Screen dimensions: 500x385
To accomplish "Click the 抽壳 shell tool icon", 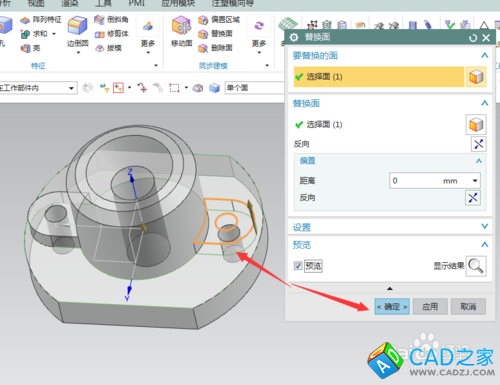I will tap(26, 48).
